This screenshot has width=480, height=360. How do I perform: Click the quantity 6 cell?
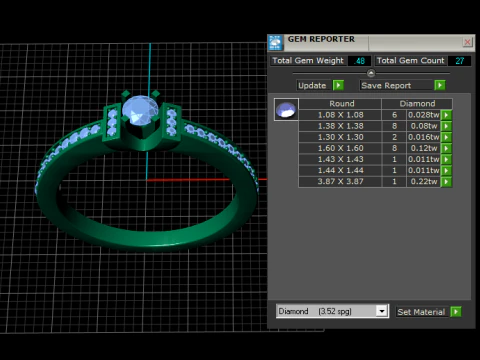(394, 115)
